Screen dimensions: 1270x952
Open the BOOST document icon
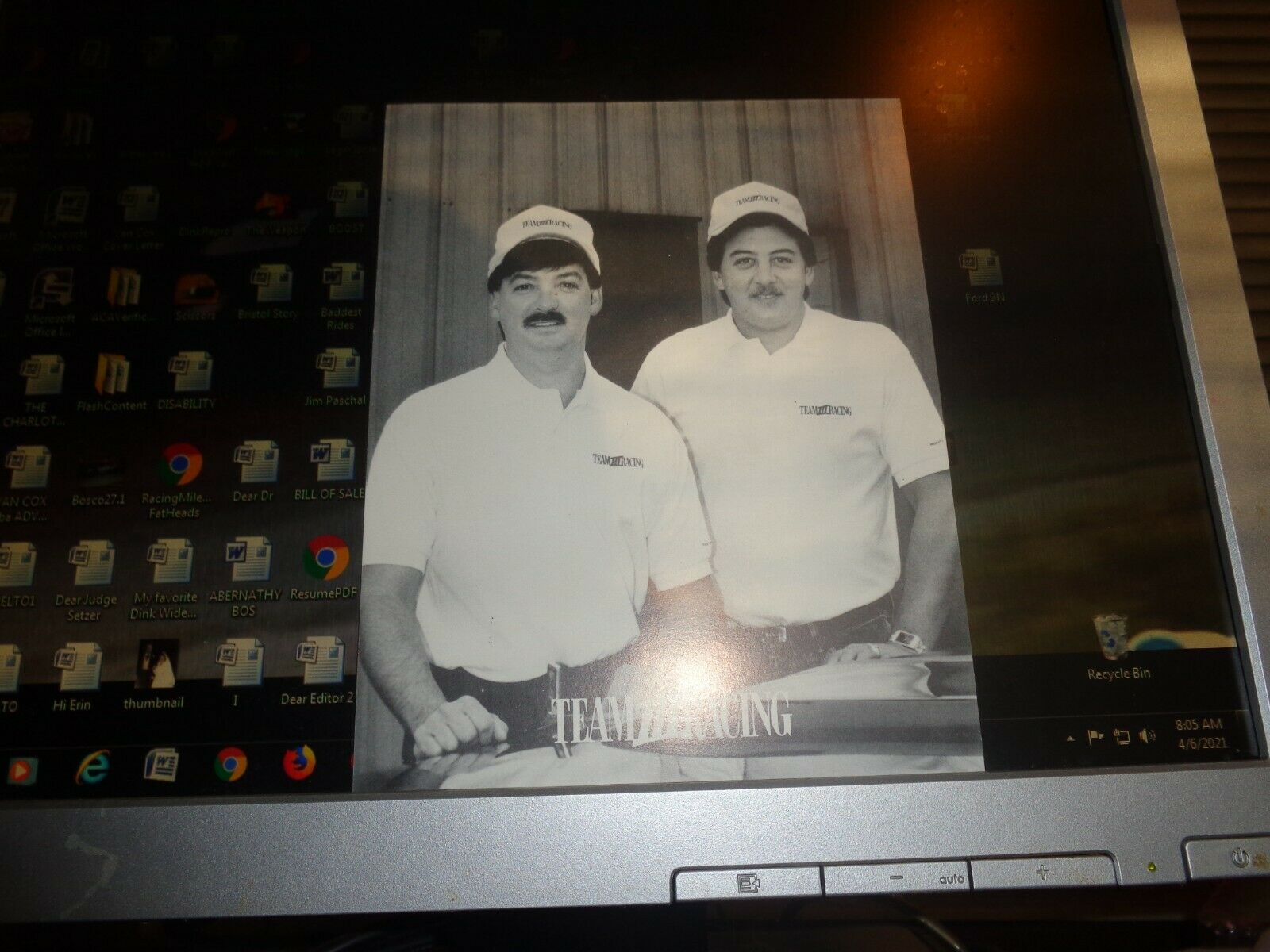point(347,206)
